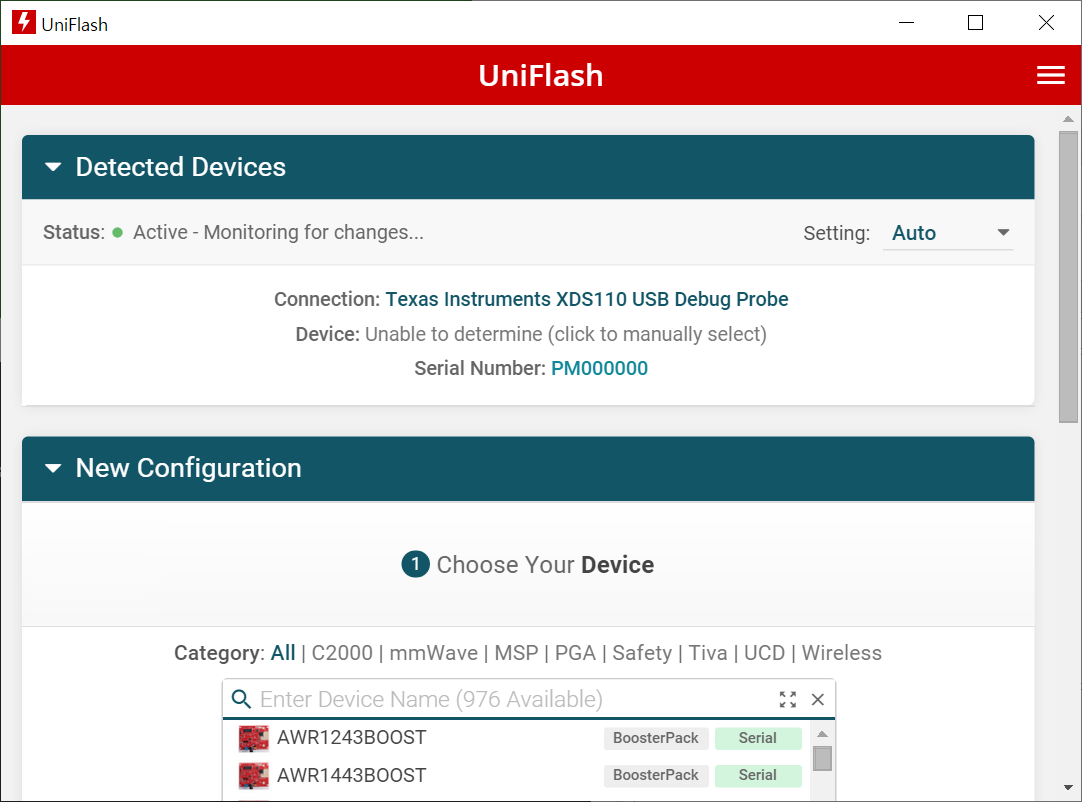The height and width of the screenshot is (802, 1082).
Task: Select AWR1443BOOST from device list
Action: click(x=351, y=775)
